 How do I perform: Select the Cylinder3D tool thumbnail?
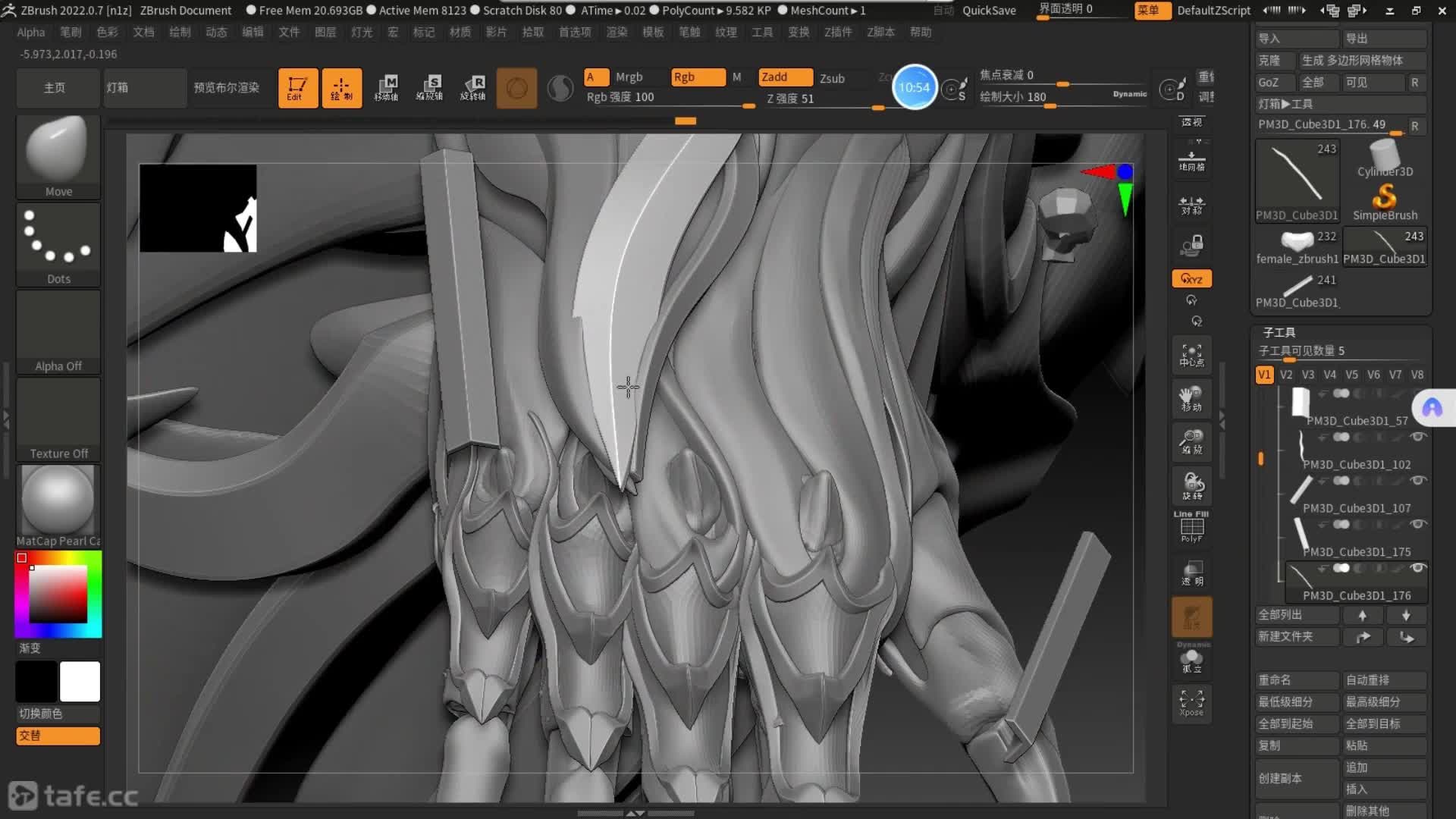tap(1385, 159)
